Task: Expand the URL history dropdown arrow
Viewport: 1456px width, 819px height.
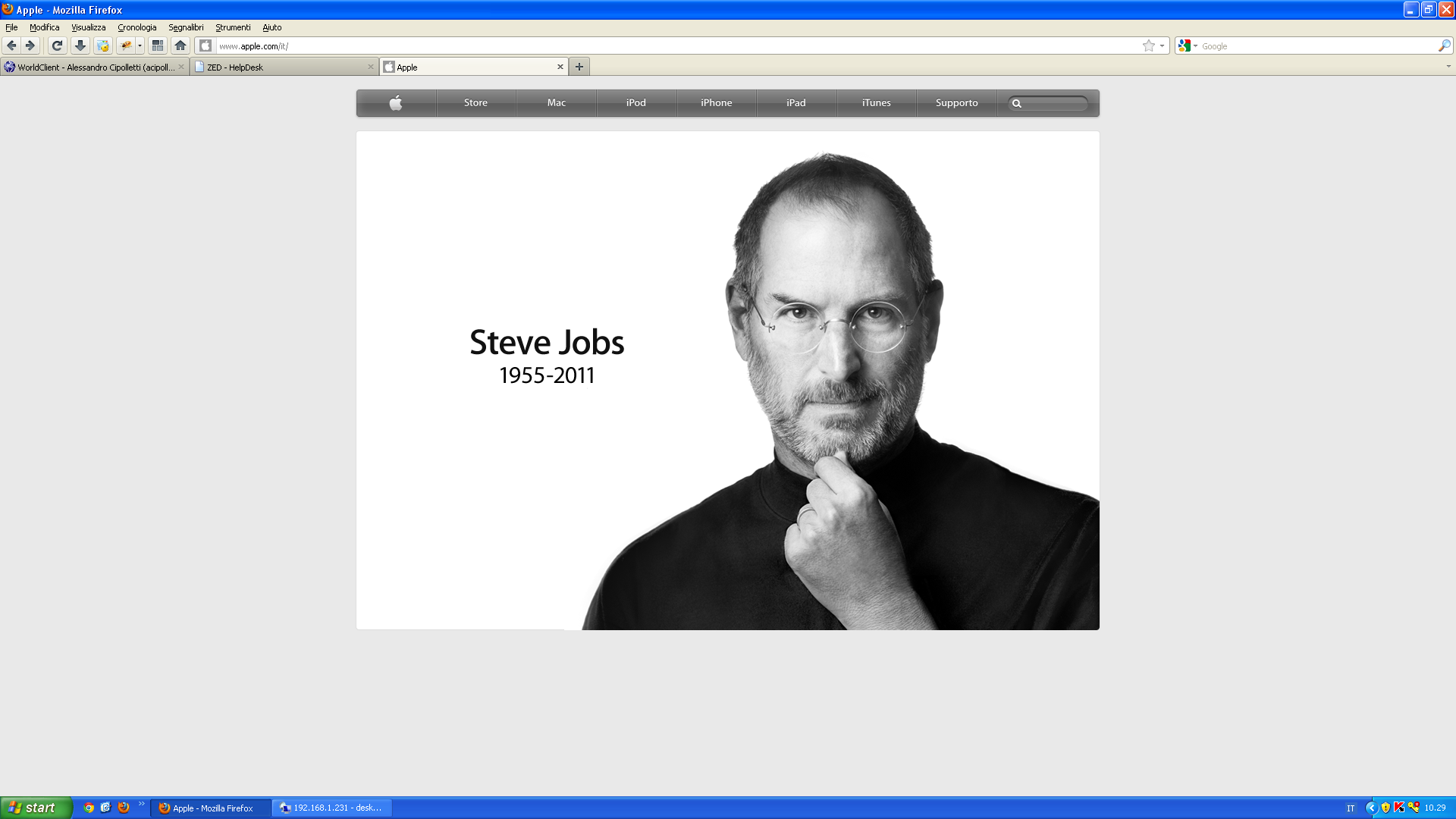Action: [x=1162, y=45]
